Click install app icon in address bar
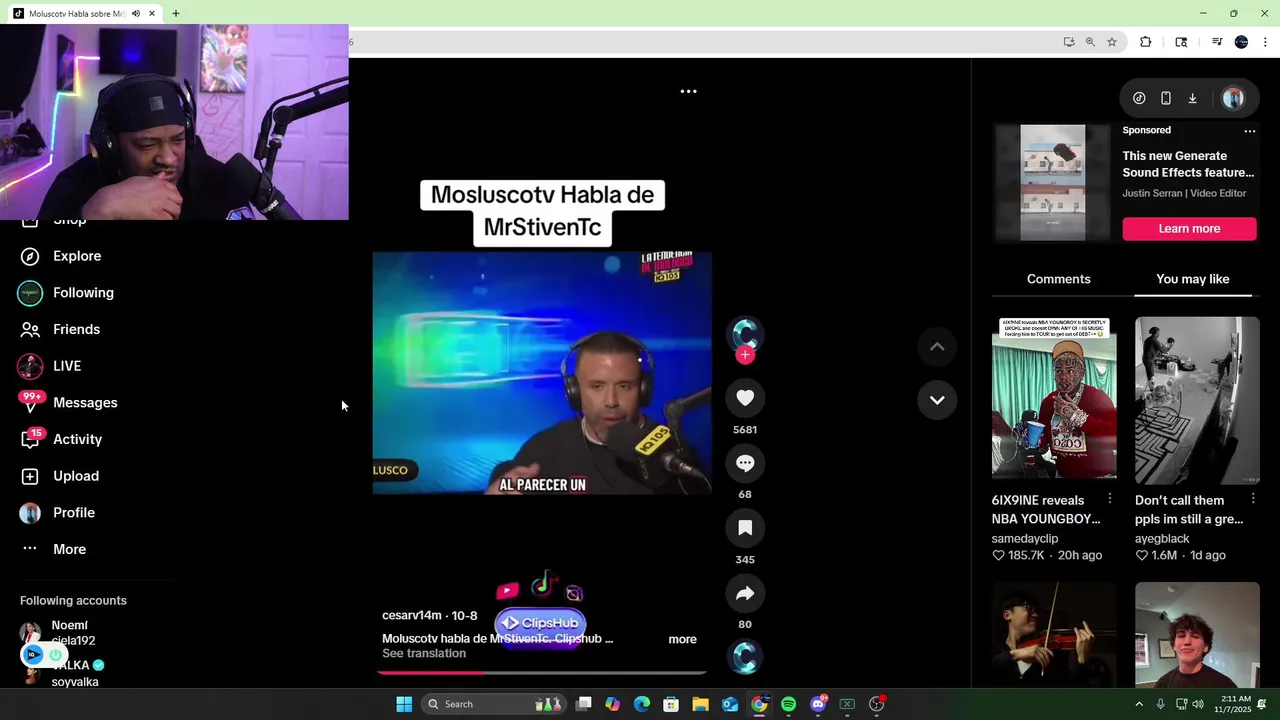The image size is (1280, 720). tap(1069, 42)
